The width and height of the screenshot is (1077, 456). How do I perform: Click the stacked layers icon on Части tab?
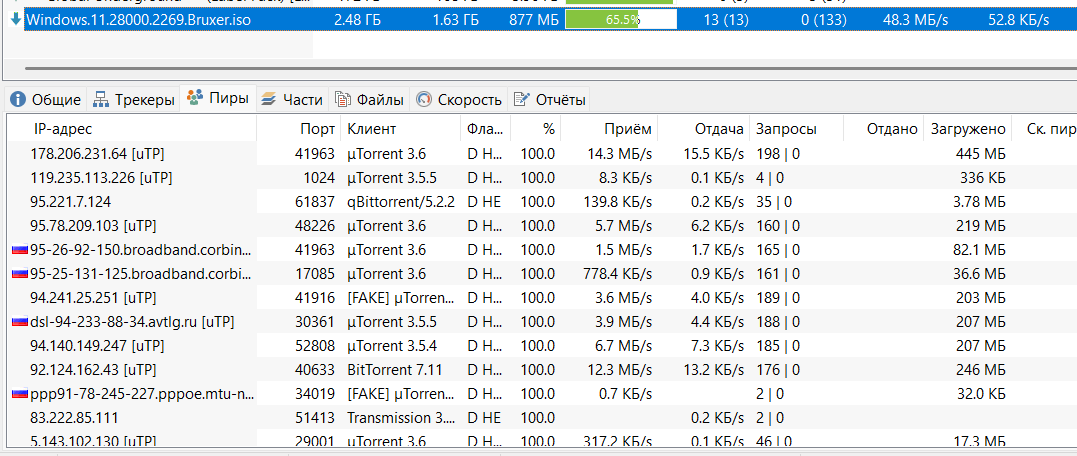tap(269, 100)
